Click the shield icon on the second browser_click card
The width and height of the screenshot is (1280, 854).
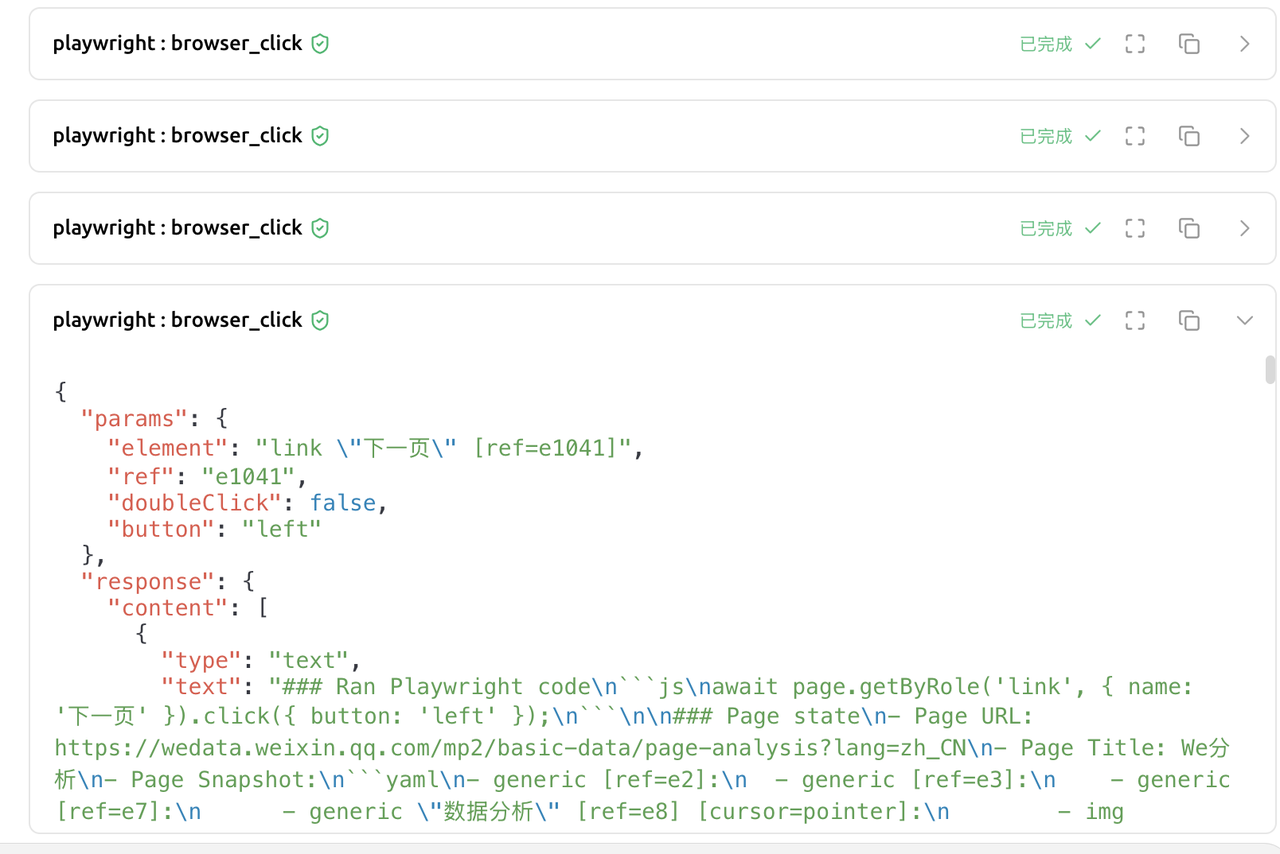click(x=320, y=136)
